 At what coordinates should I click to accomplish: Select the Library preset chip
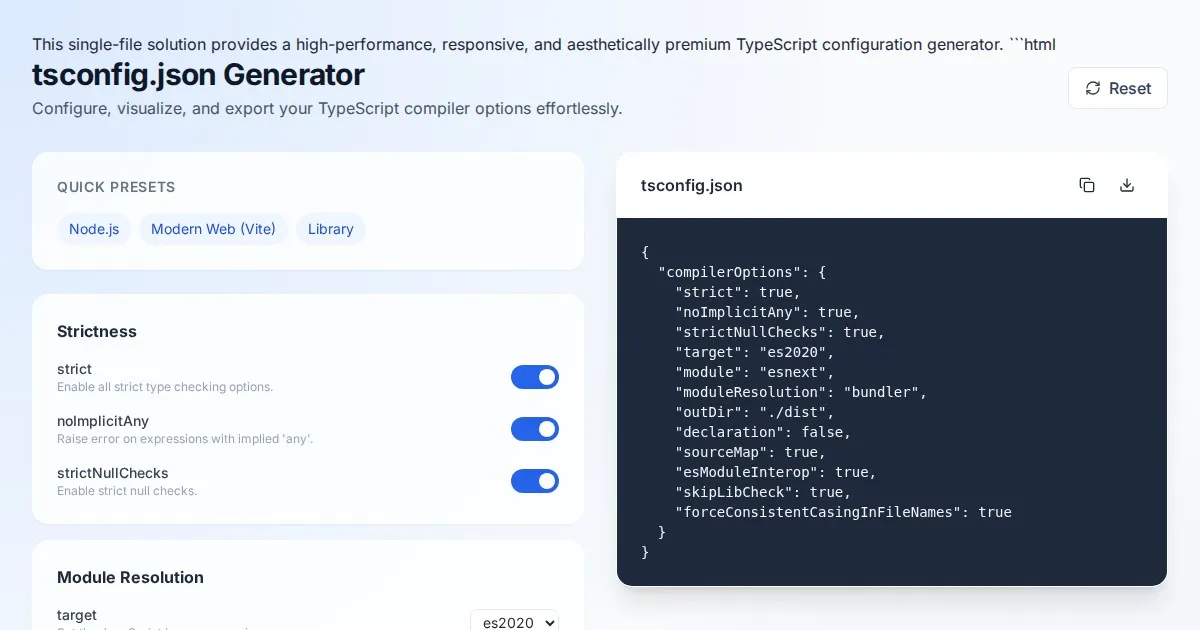click(x=330, y=229)
